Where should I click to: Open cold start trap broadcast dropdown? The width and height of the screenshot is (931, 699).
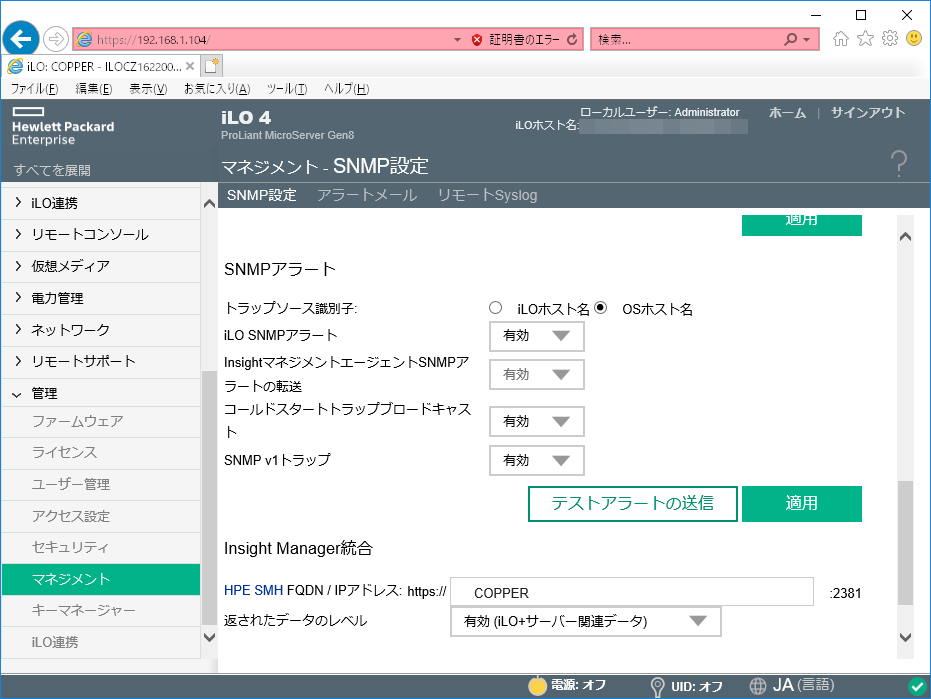[537, 422]
